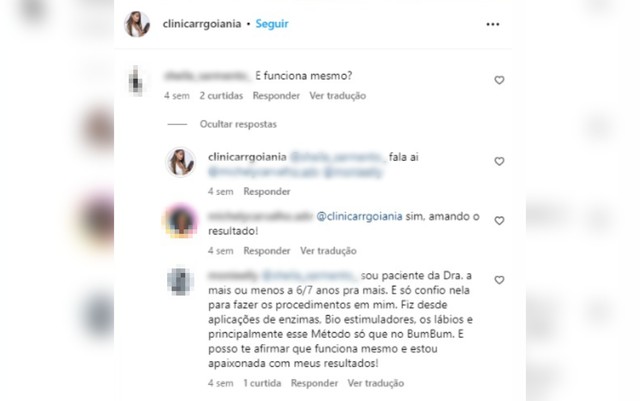
Task: Show translation for the last long comment
Action: pyautogui.click(x=376, y=383)
